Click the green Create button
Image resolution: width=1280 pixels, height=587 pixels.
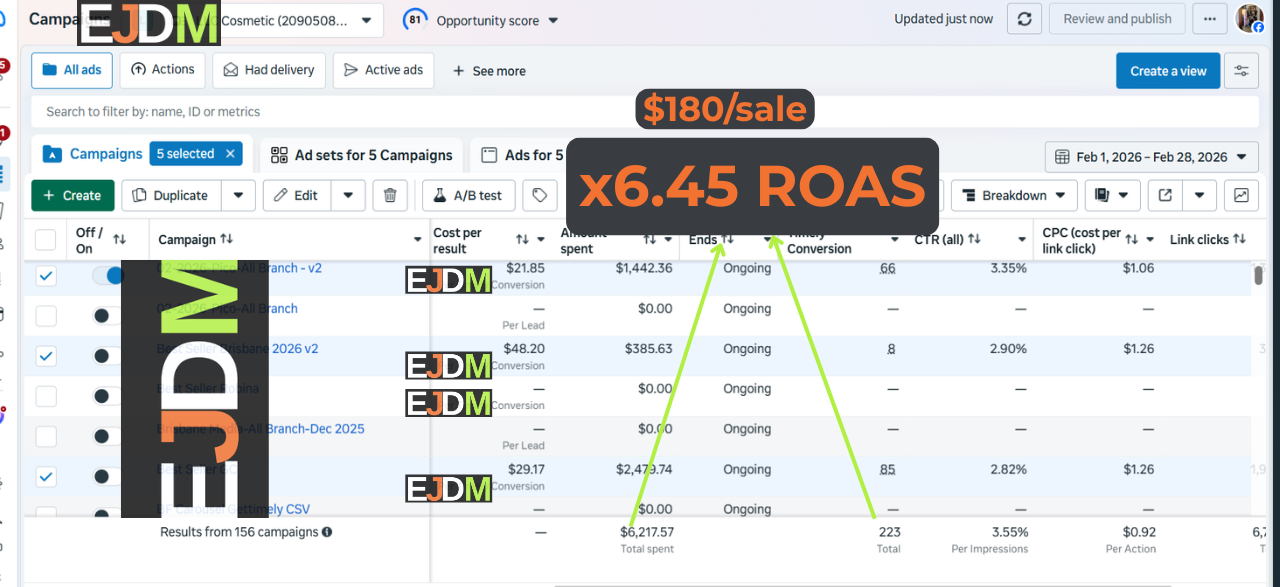72,195
